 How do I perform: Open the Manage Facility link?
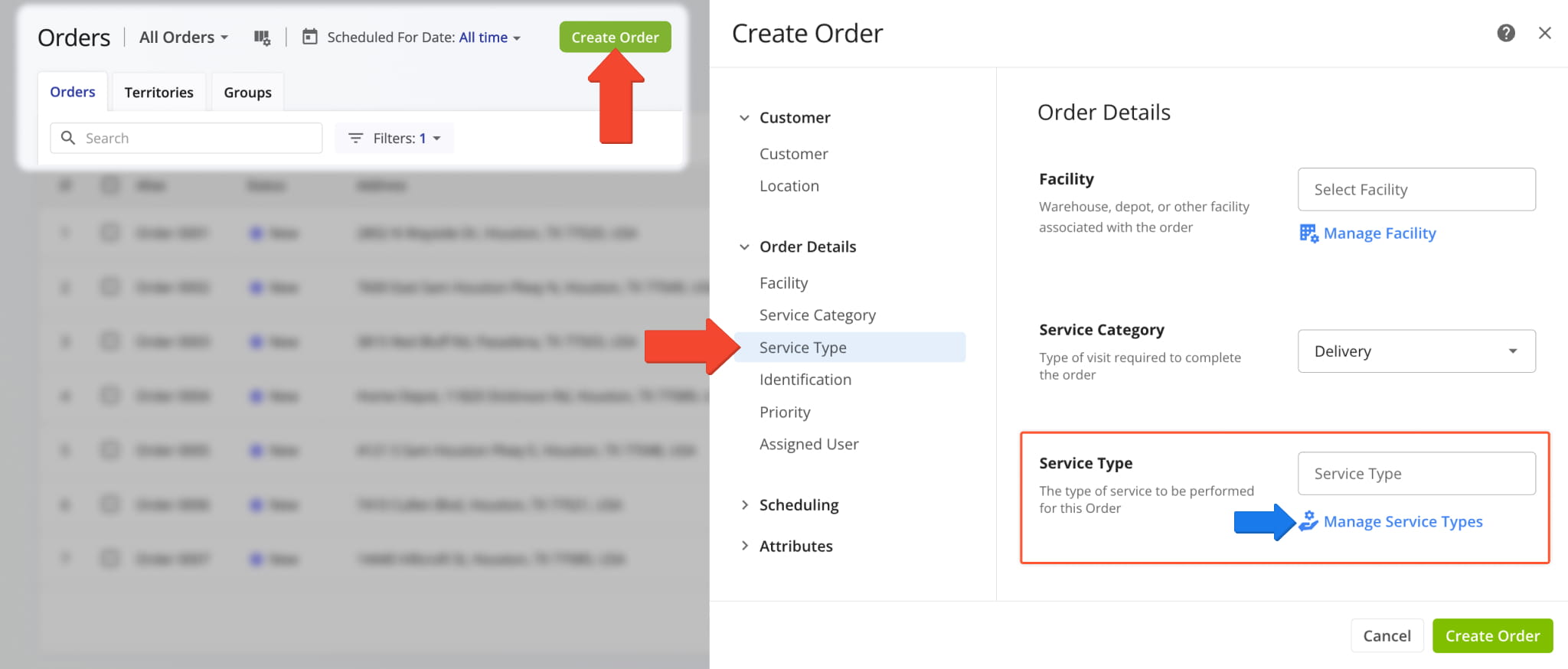point(1380,233)
